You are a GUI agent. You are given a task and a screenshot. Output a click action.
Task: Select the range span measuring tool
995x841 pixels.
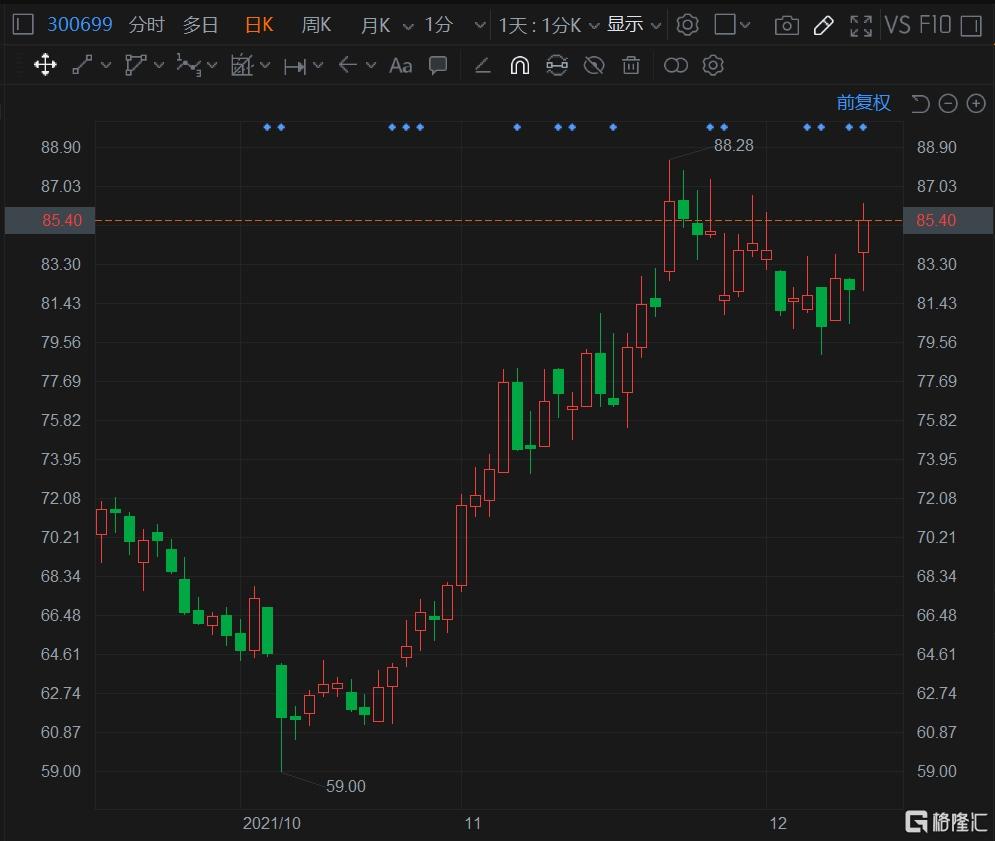coord(295,66)
